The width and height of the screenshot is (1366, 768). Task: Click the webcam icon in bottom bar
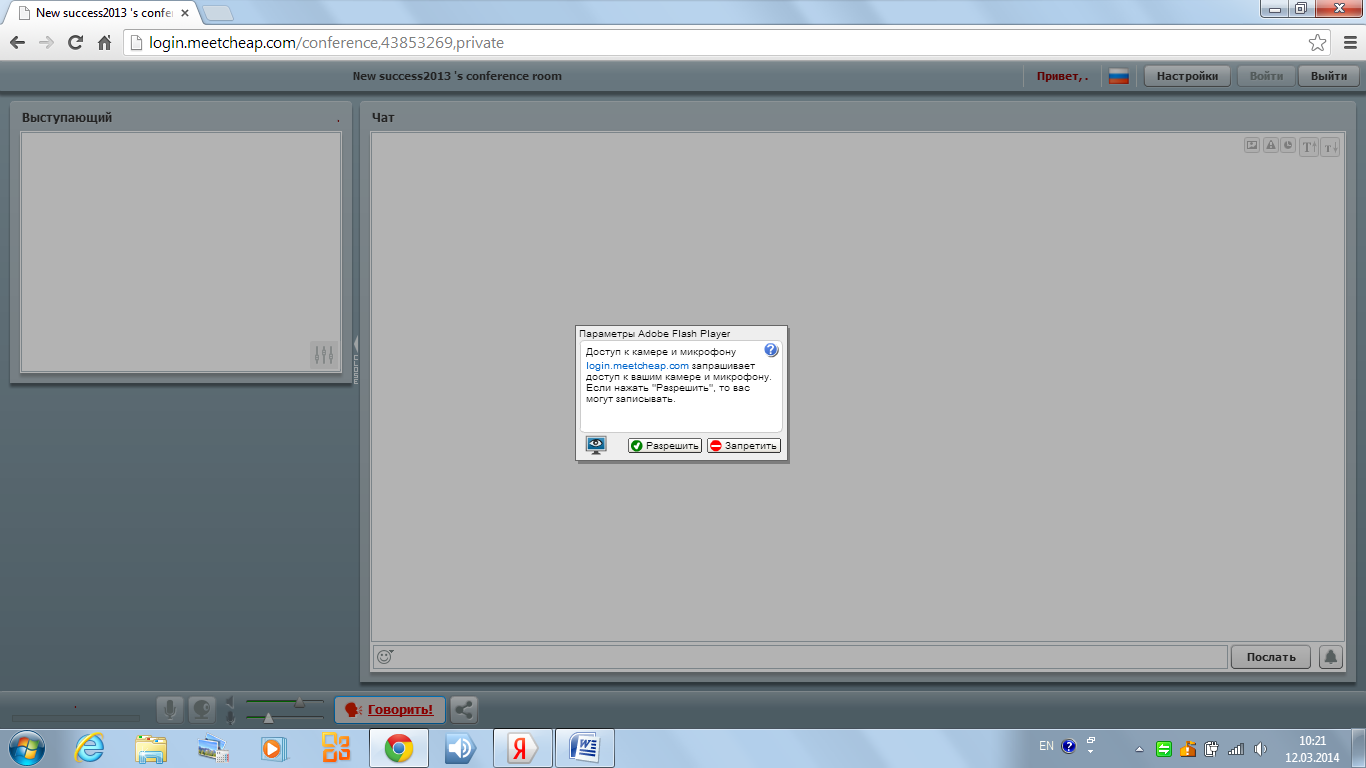click(202, 710)
